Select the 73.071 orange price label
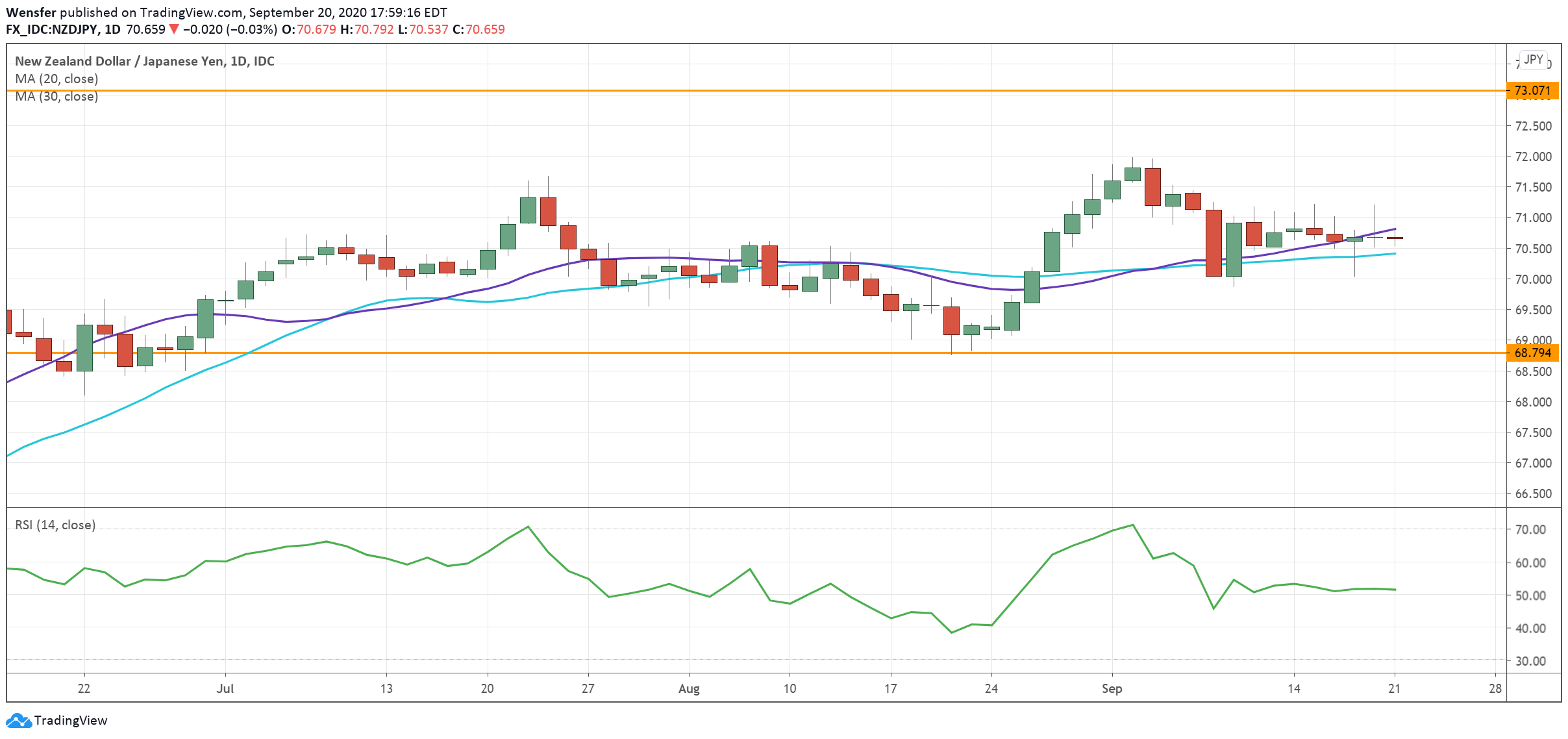Viewport: 1568px width, 739px height. coord(1532,90)
